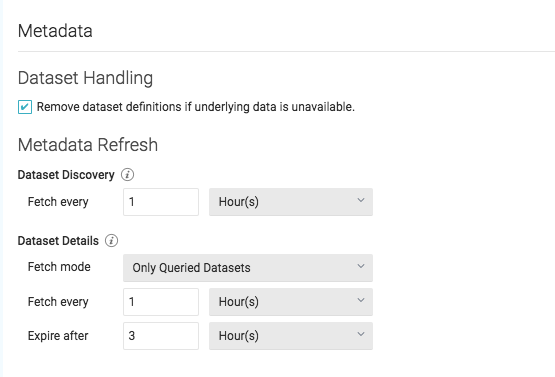The image size is (555, 377).
Task: Focus Dataset Discovery Fetch every number field
Action: tap(161, 202)
